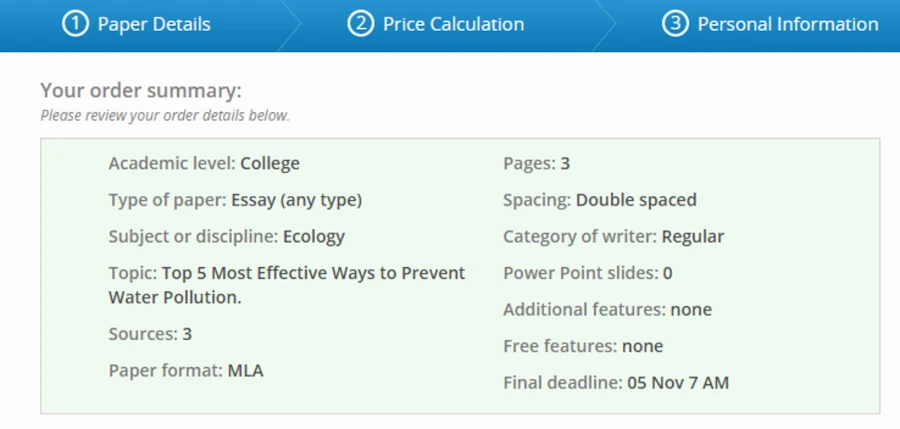Image resolution: width=900 pixels, height=429 pixels.
Task: Click the Type of paper: Essay entry
Action: pyautogui.click(x=235, y=200)
